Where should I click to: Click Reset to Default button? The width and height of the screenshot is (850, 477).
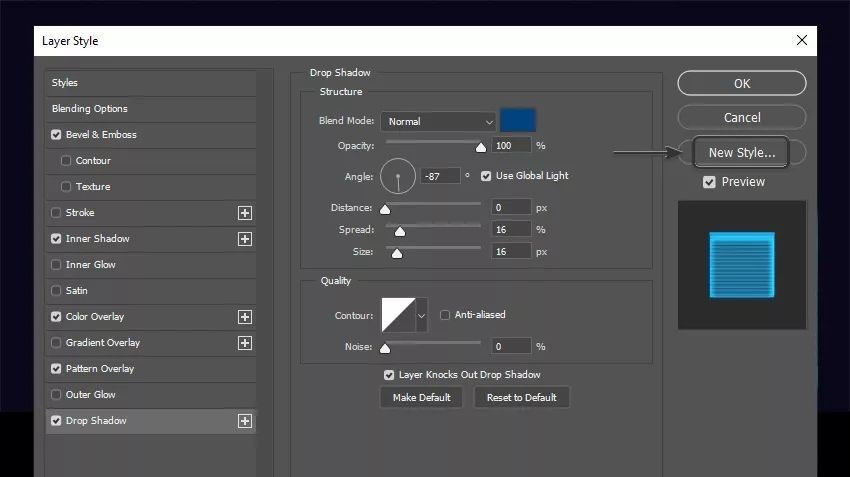tap(521, 397)
